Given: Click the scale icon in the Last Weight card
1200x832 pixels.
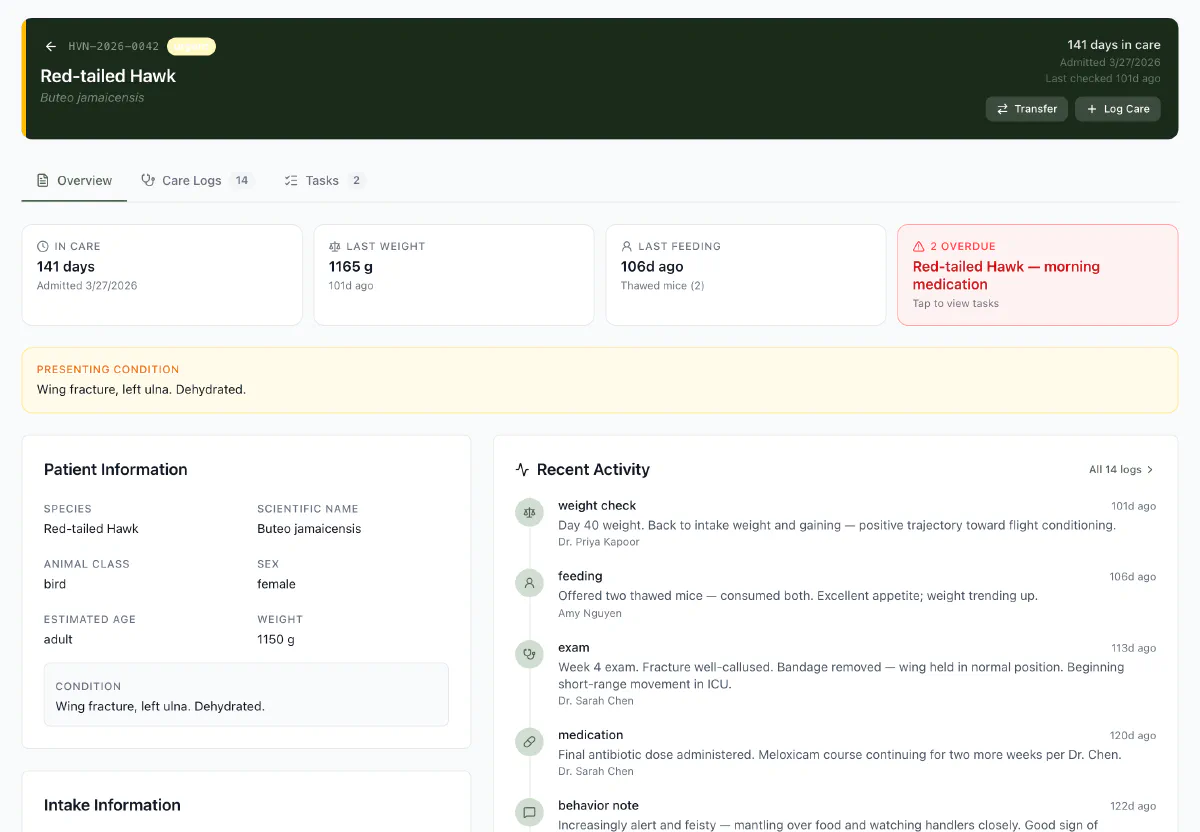Looking at the screenshot, I should point(335,246).
